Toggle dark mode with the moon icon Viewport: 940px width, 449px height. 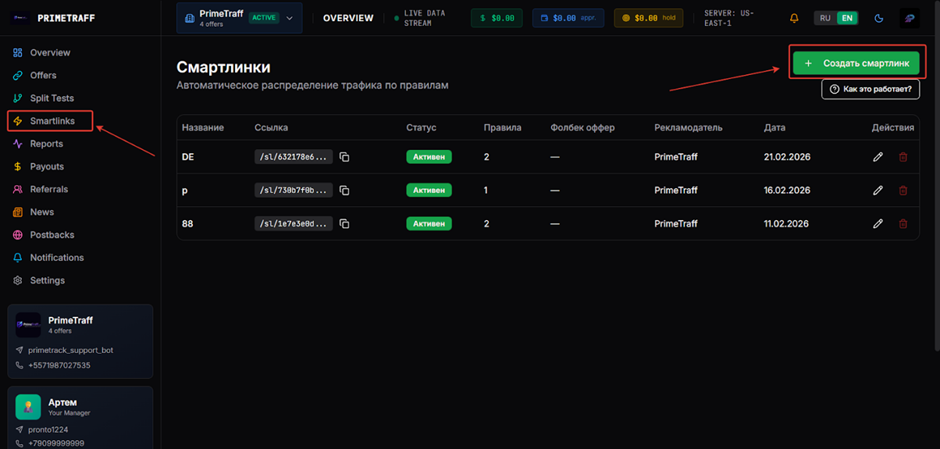879,18
